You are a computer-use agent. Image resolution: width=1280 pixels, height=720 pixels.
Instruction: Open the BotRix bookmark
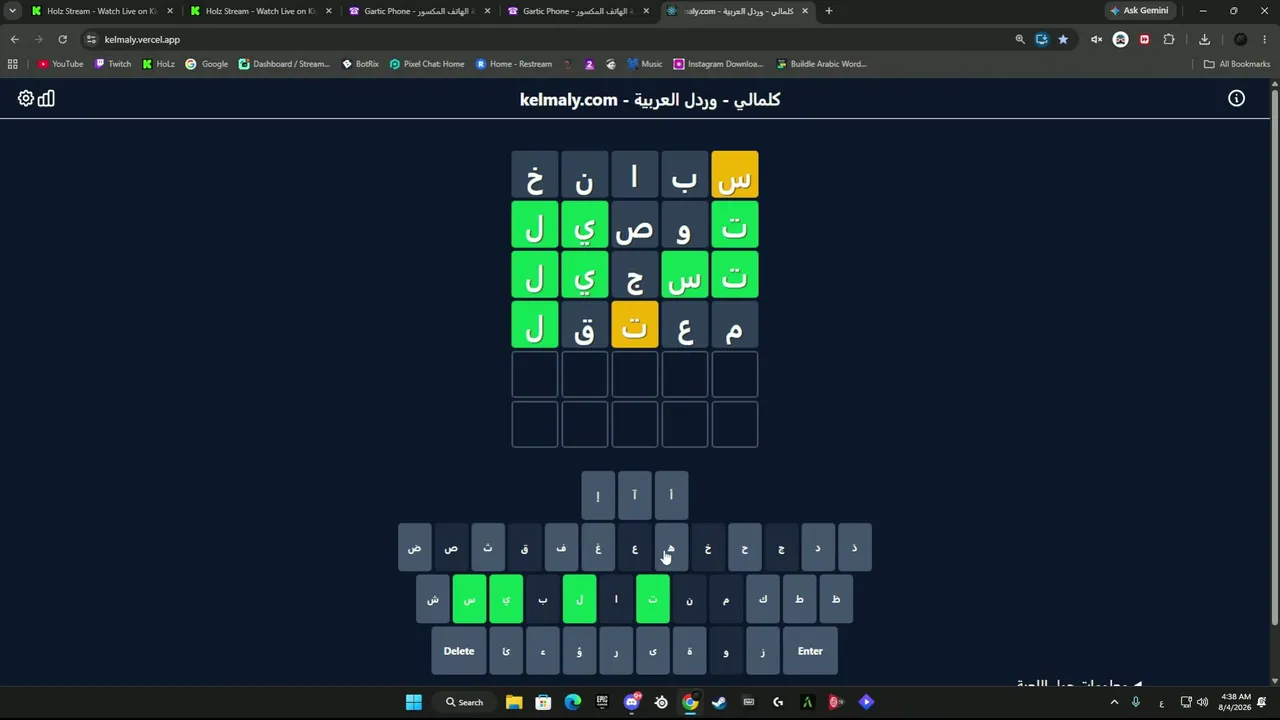click(x=361, y=64)
